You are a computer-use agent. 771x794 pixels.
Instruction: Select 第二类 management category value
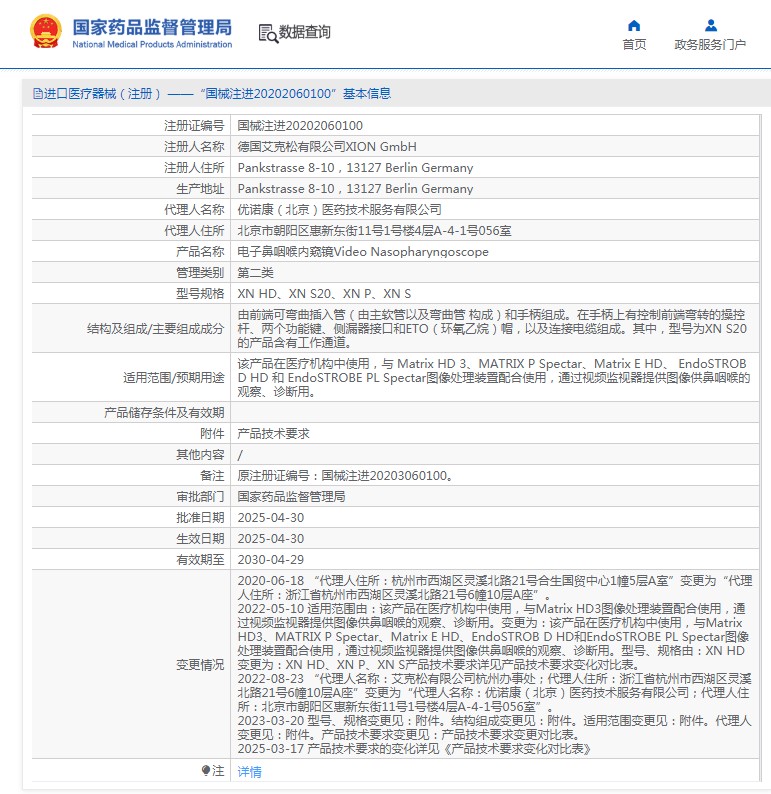tap(255, 273)
